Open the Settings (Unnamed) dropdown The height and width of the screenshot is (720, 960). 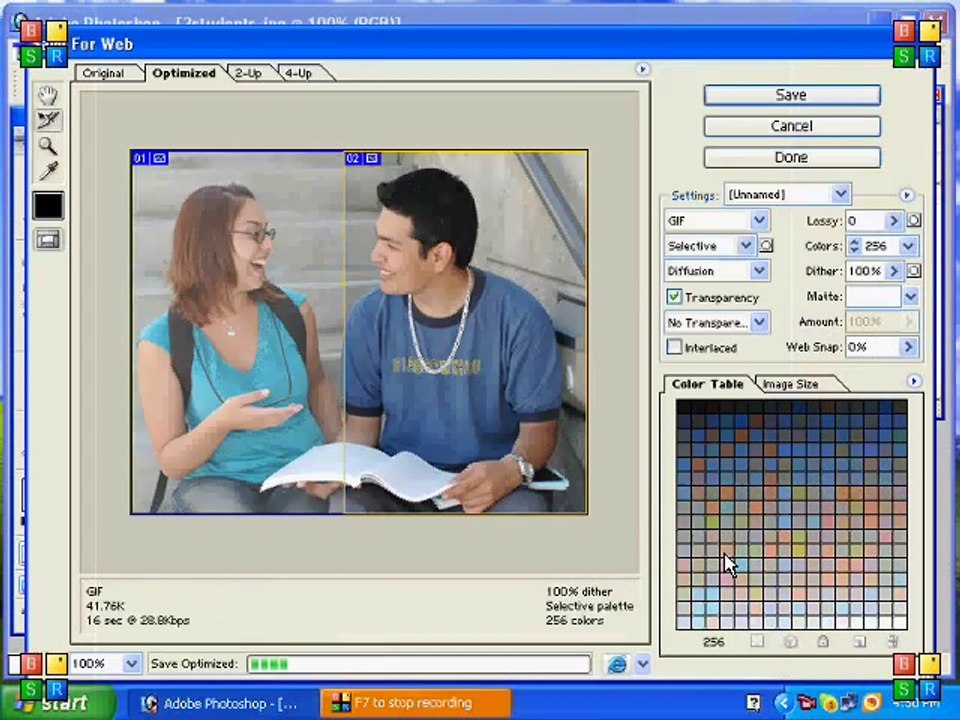tap(787, 195)
